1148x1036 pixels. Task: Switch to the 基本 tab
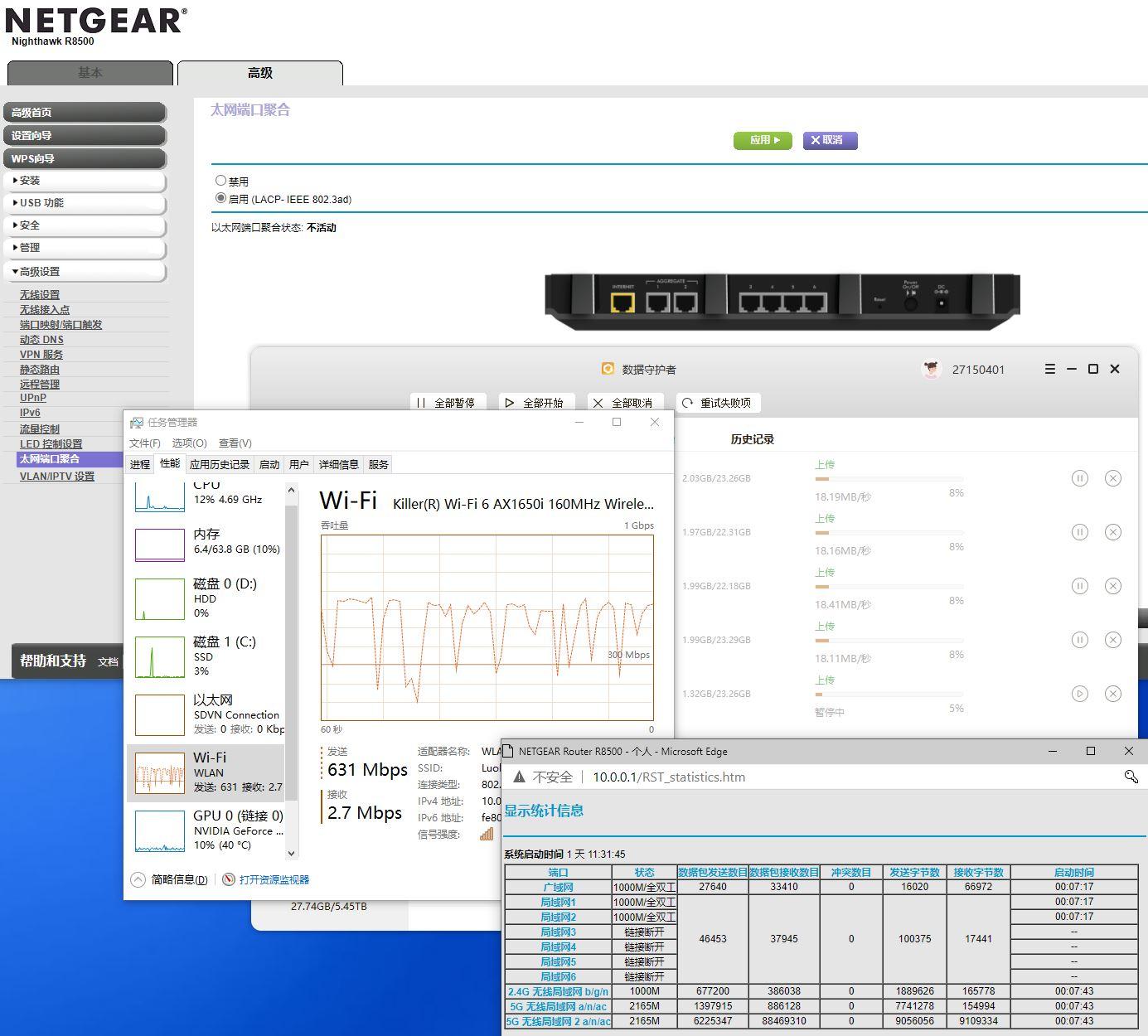pyautogui.click(x=90, y=73)
